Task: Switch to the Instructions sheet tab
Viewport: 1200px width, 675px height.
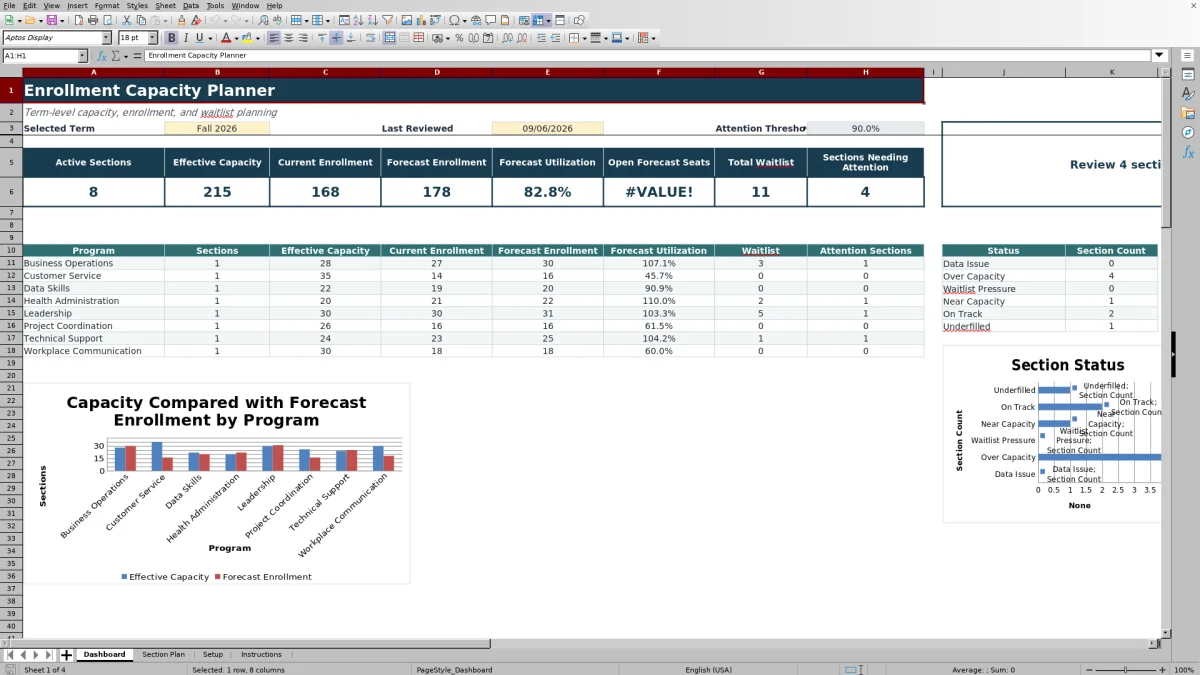Action: 261,654
